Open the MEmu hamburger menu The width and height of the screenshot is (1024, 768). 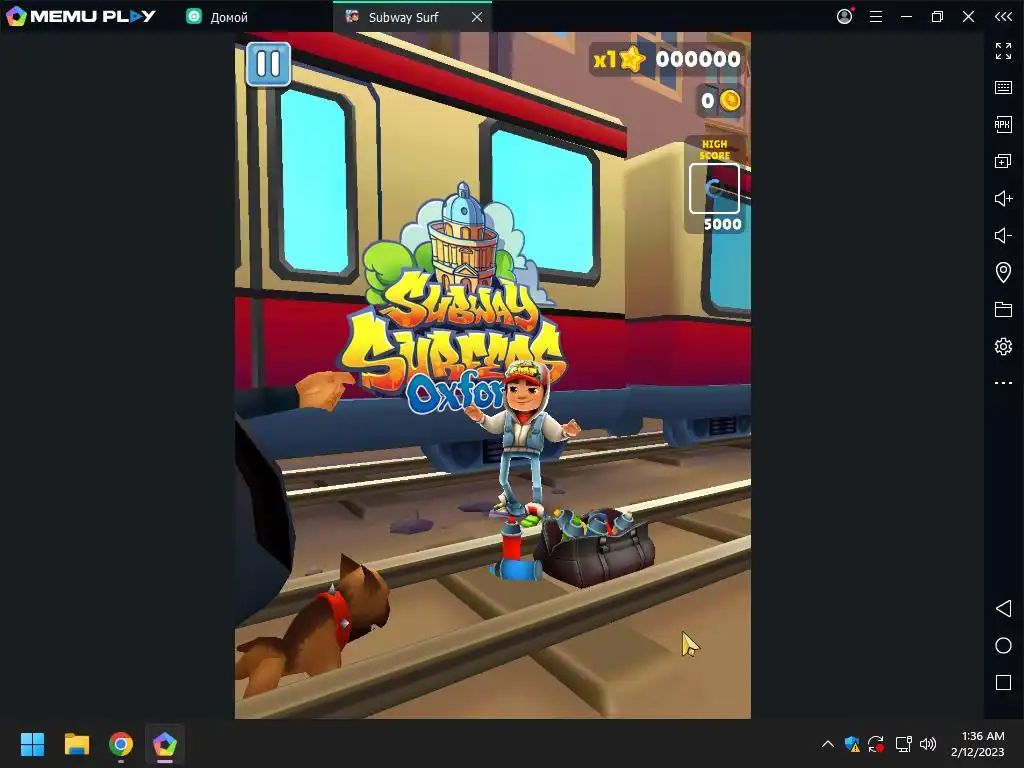[x=876, y=17]
